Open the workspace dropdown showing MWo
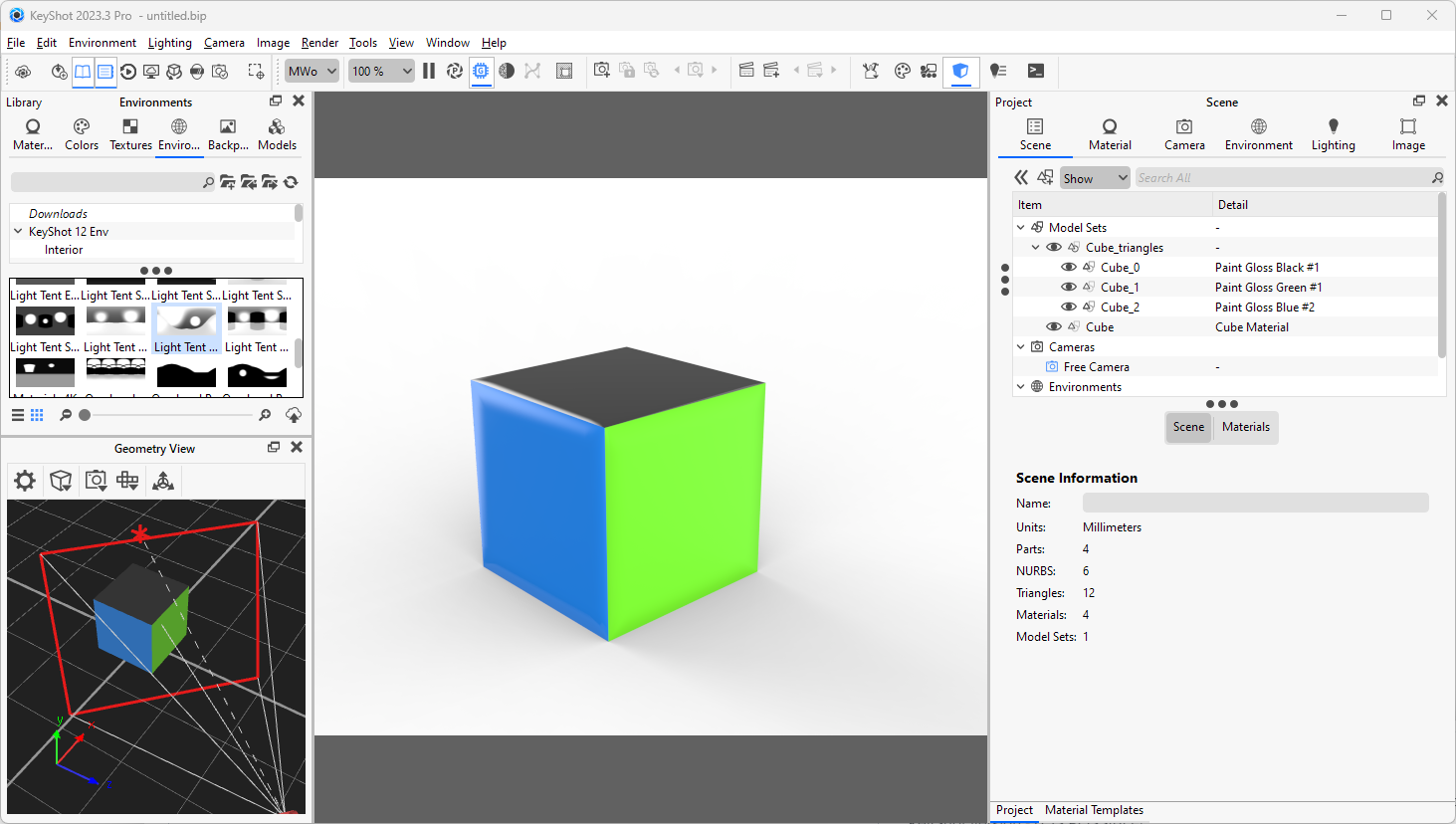This screenshot has width=1456, height=824. coord(312,72)
